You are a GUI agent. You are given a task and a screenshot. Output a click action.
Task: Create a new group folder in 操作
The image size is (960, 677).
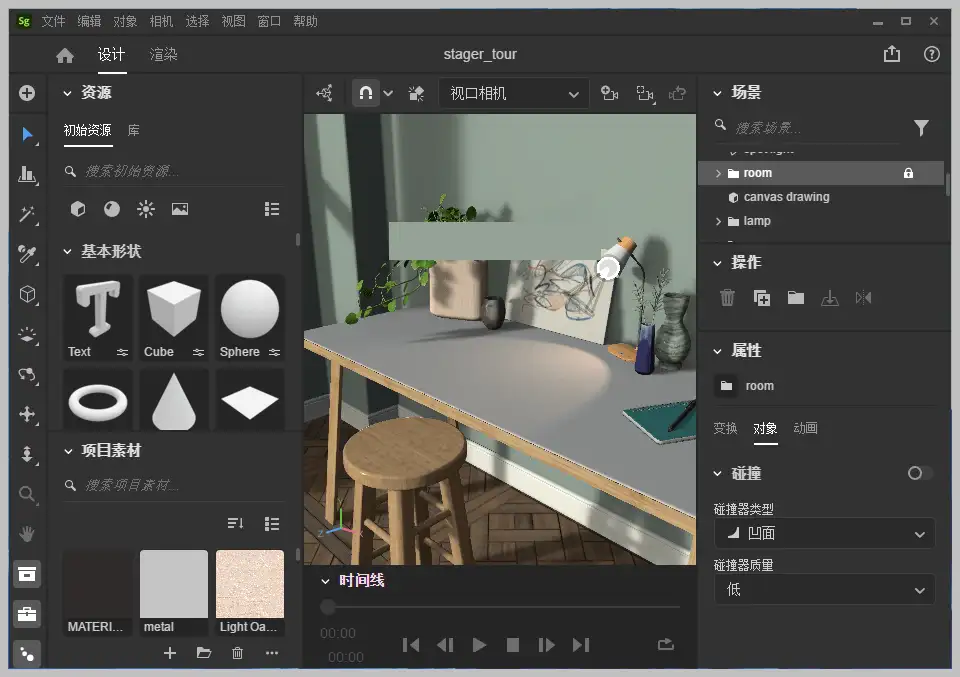797,298
